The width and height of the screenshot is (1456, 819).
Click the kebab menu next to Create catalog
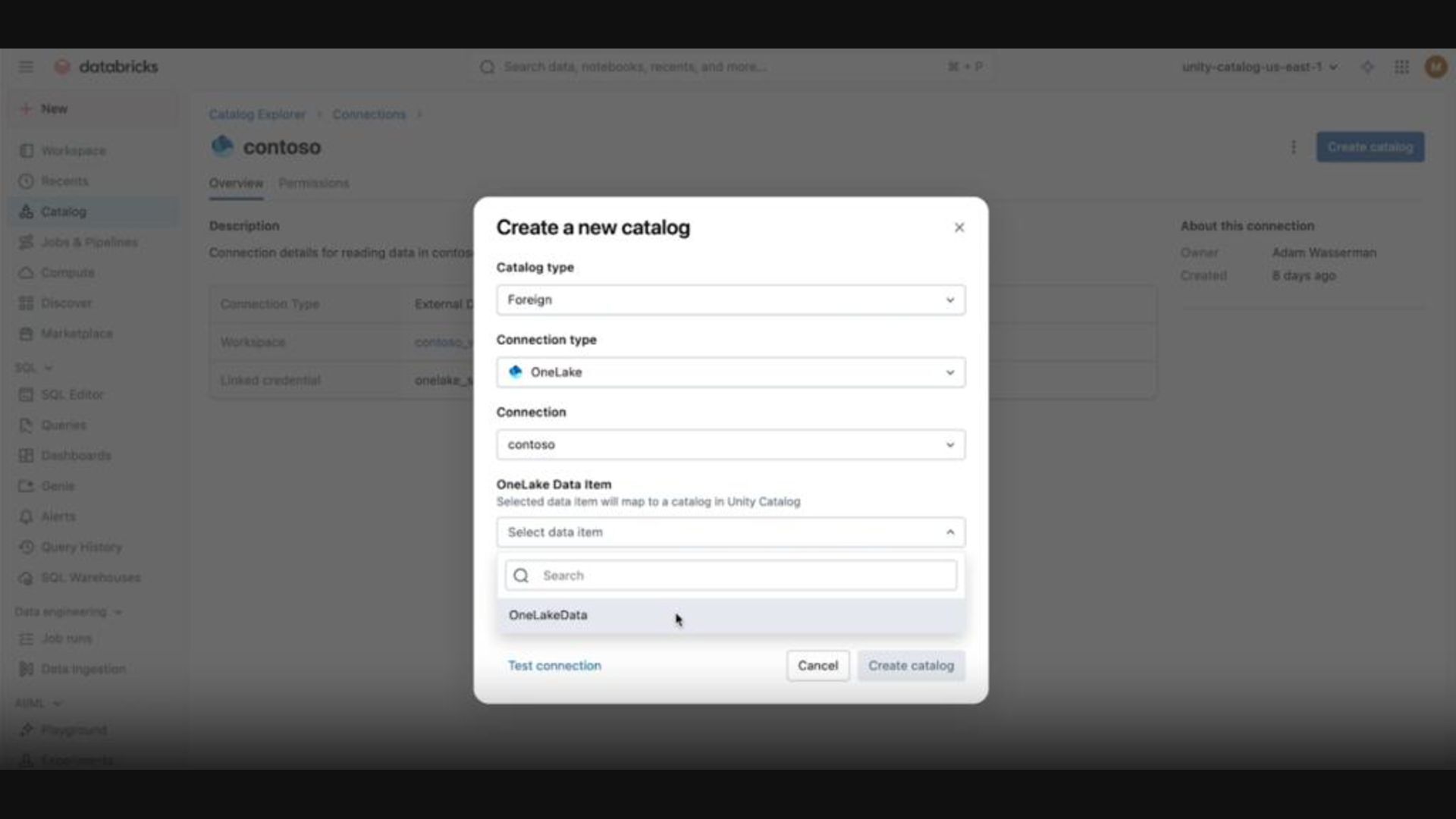pos(1294,147)
